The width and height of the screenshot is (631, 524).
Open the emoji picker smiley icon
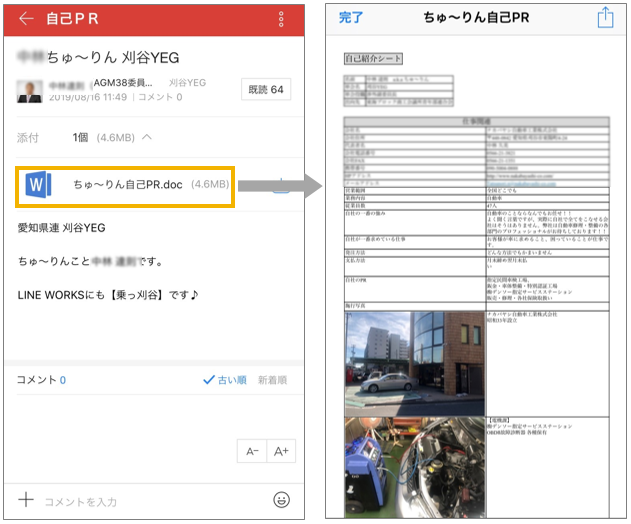[x=281, y=500]
